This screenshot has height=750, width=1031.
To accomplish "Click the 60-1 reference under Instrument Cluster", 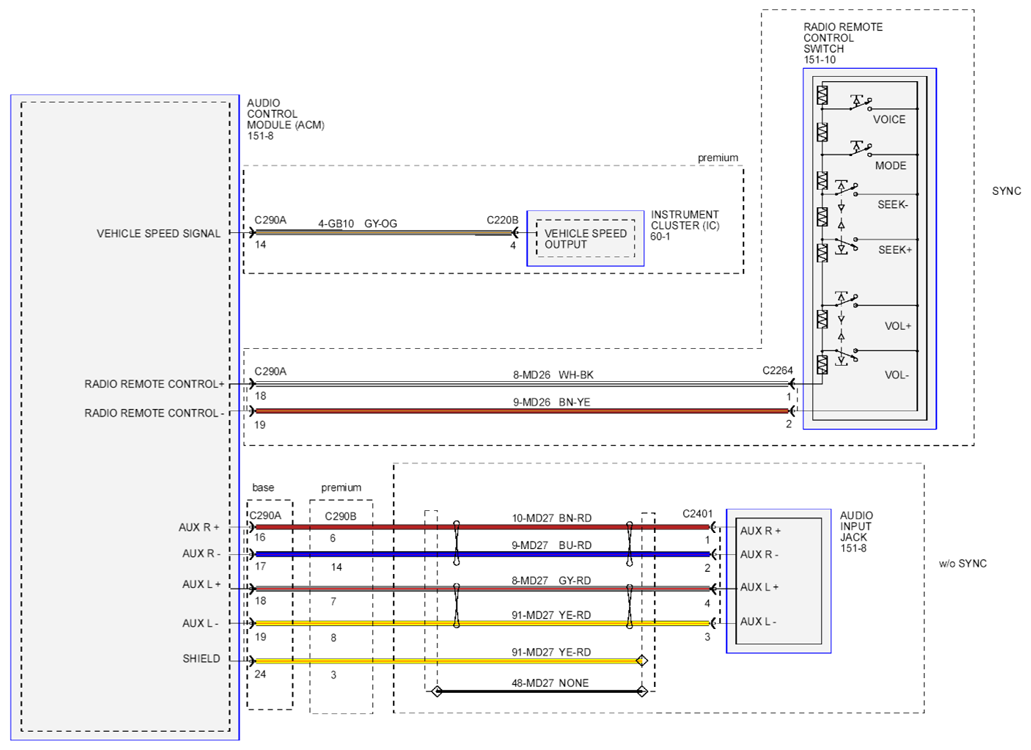I will [660, 237].
